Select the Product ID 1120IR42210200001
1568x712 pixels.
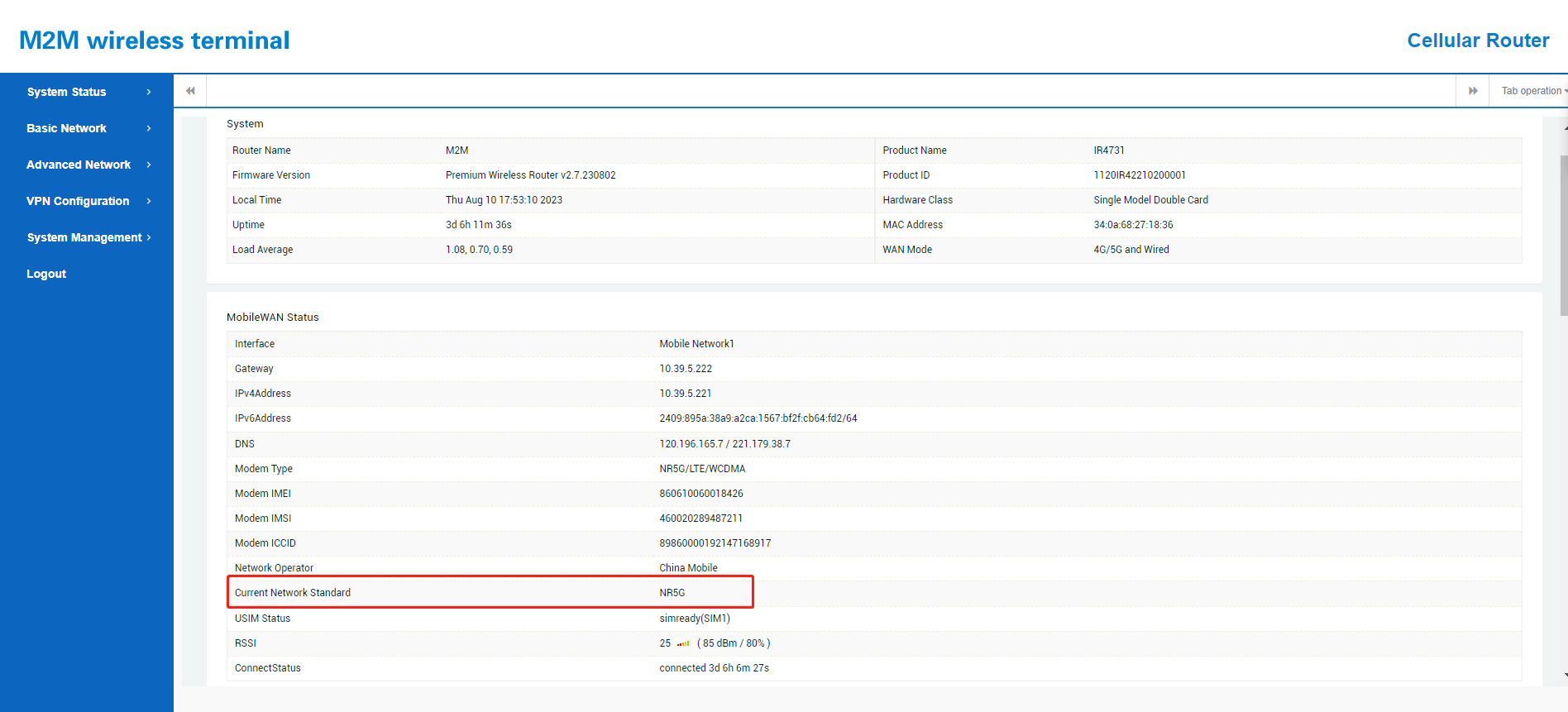click(x=1140, y=175)
